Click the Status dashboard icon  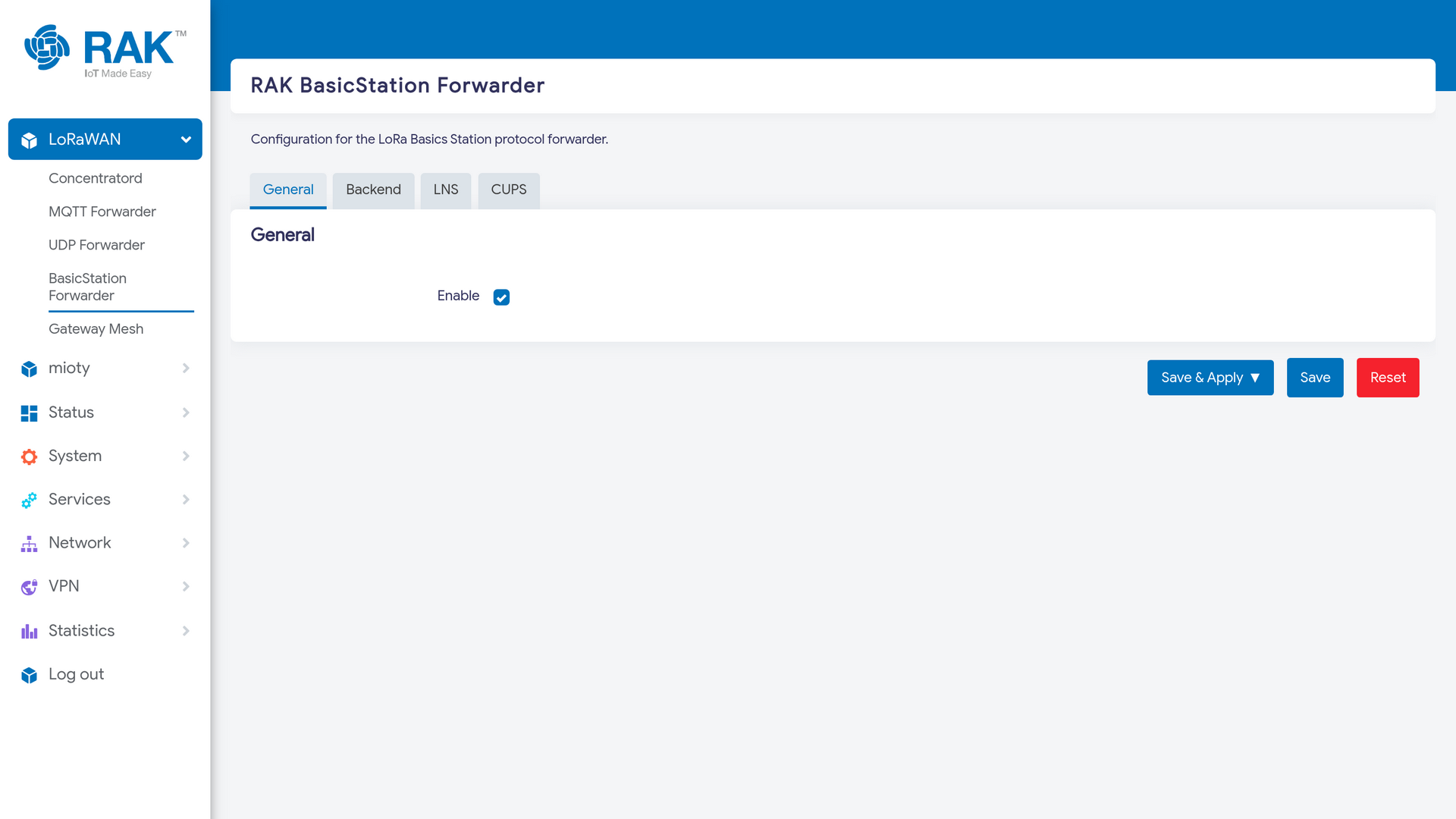[30, 413]
